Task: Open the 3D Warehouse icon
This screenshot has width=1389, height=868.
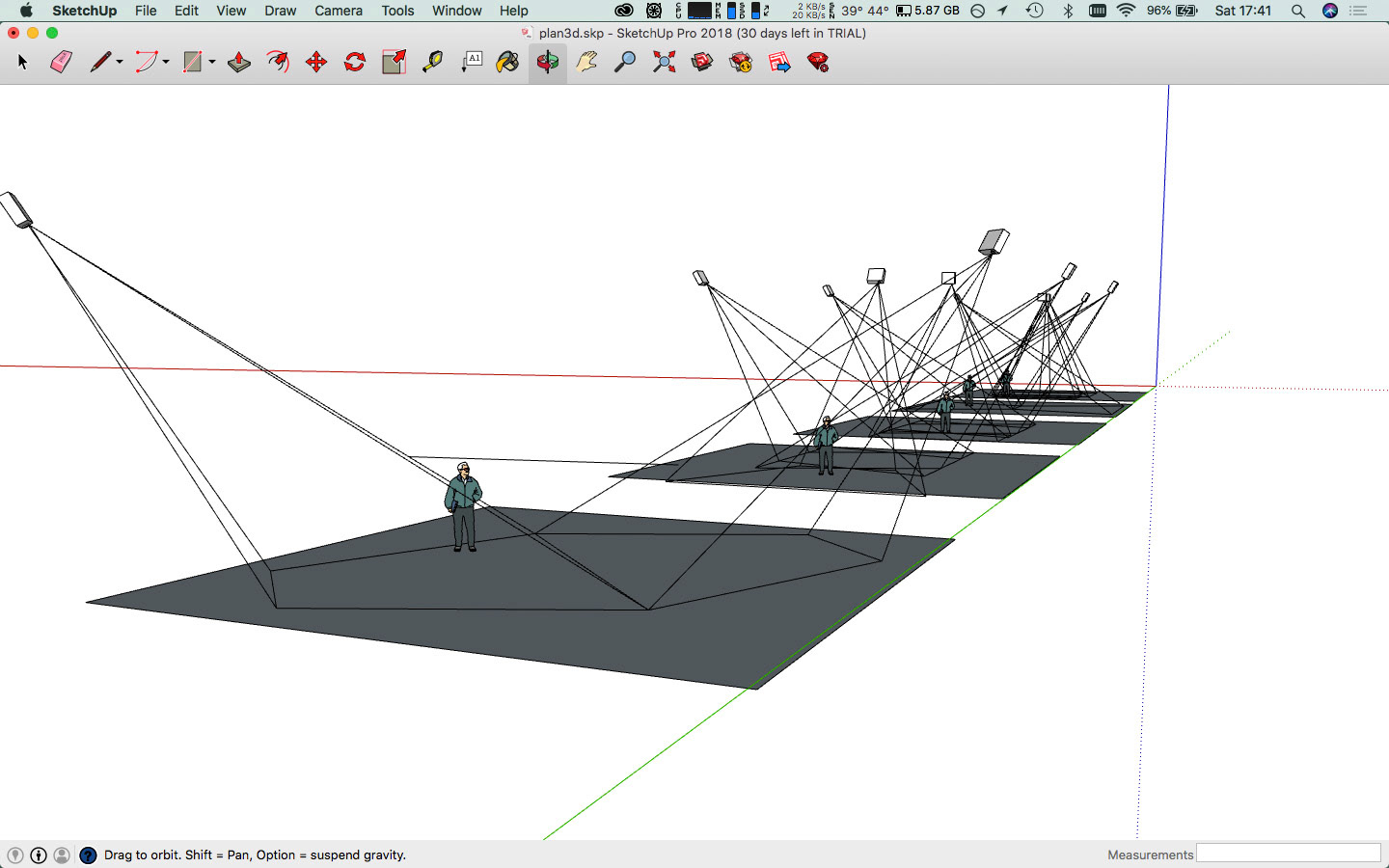Action: click(702, 62)
